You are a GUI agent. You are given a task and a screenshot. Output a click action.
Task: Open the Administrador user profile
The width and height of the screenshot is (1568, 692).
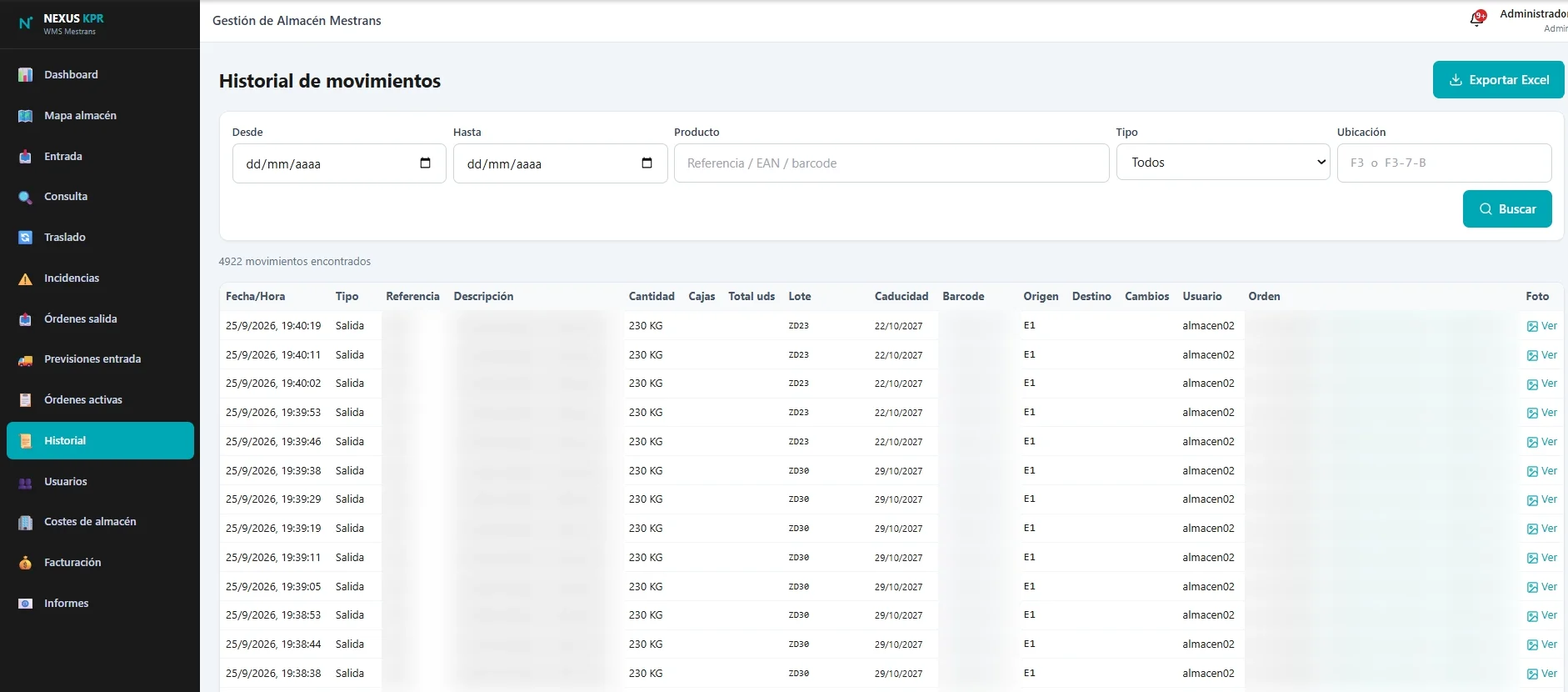[1533, 20]
